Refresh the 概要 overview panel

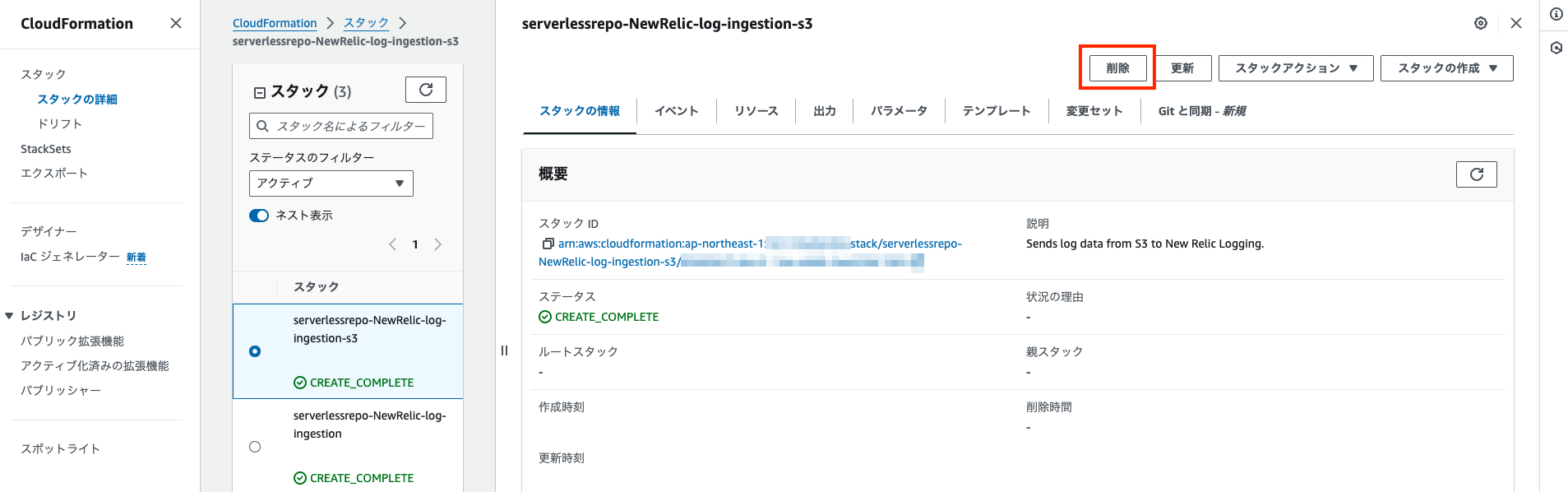click(1476, 174)
